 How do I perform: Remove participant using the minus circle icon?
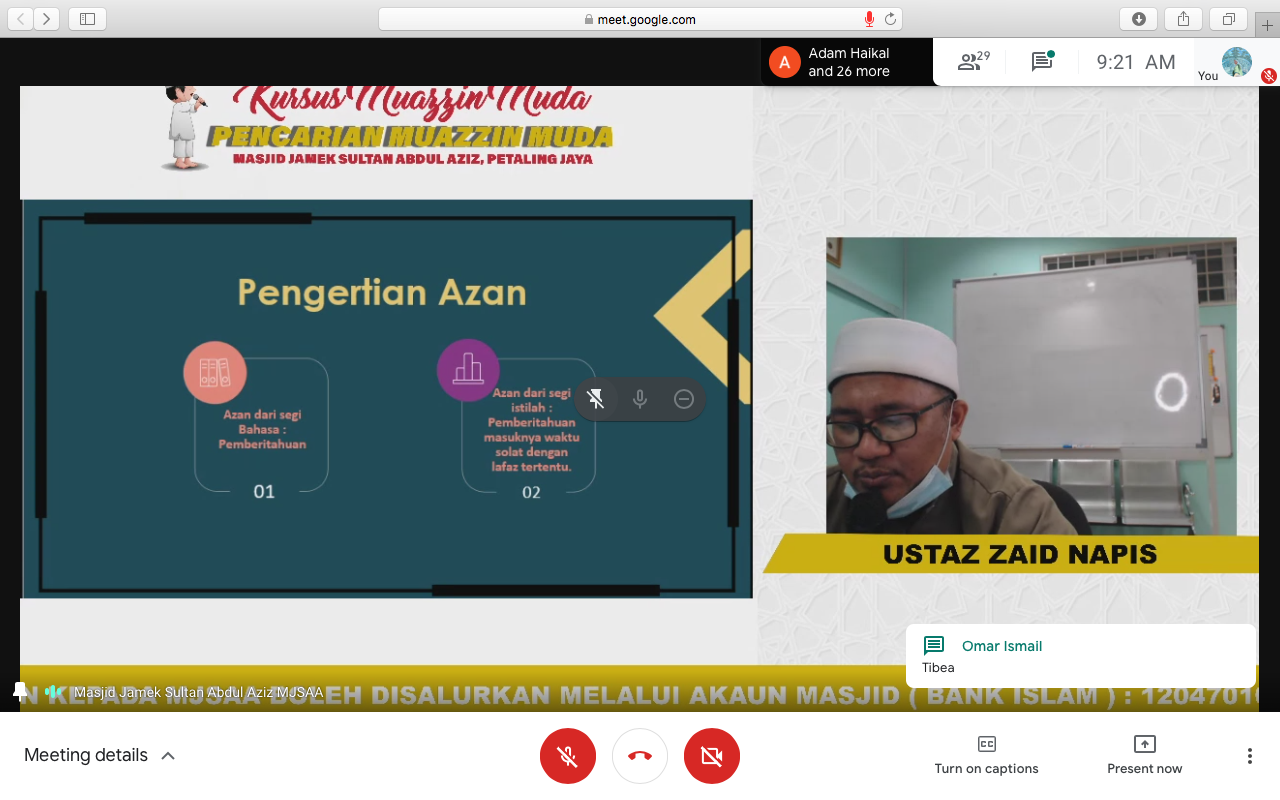(684, 400)
